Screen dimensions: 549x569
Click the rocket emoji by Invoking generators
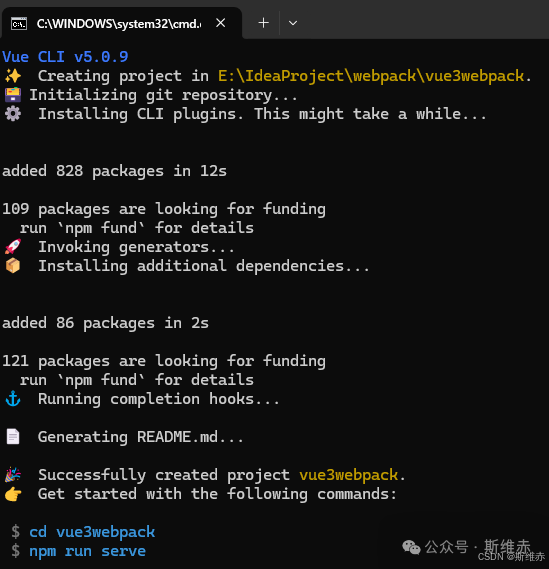[13, 247]
